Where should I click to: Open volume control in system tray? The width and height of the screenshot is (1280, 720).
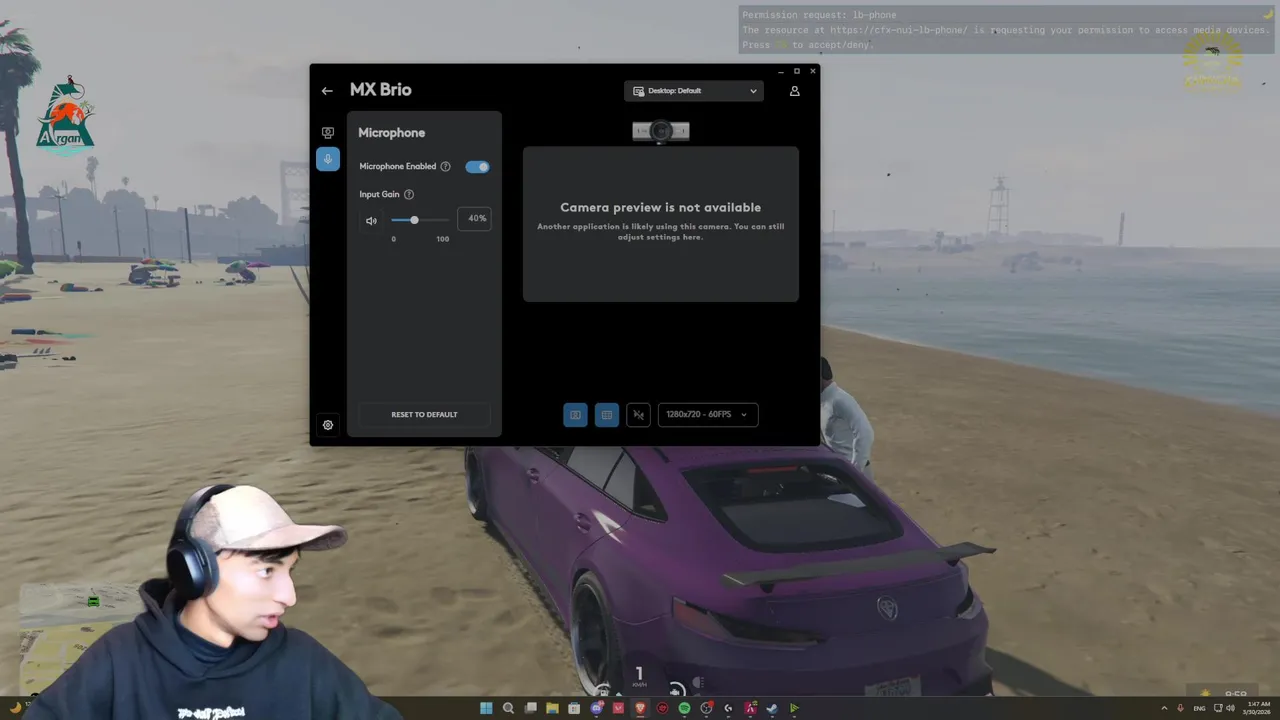[1230, 708]
